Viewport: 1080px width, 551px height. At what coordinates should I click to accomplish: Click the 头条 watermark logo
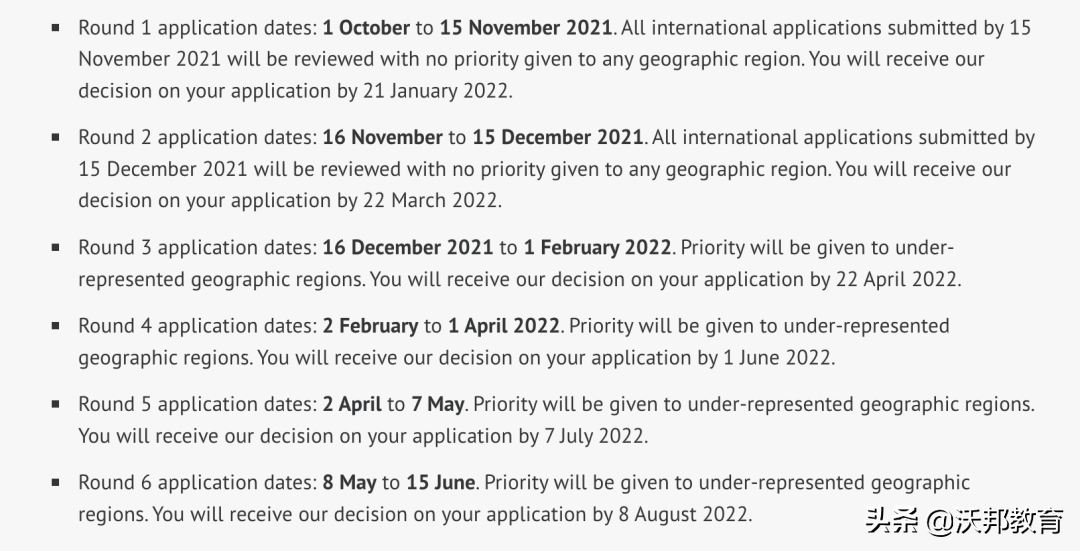point(892,521)
